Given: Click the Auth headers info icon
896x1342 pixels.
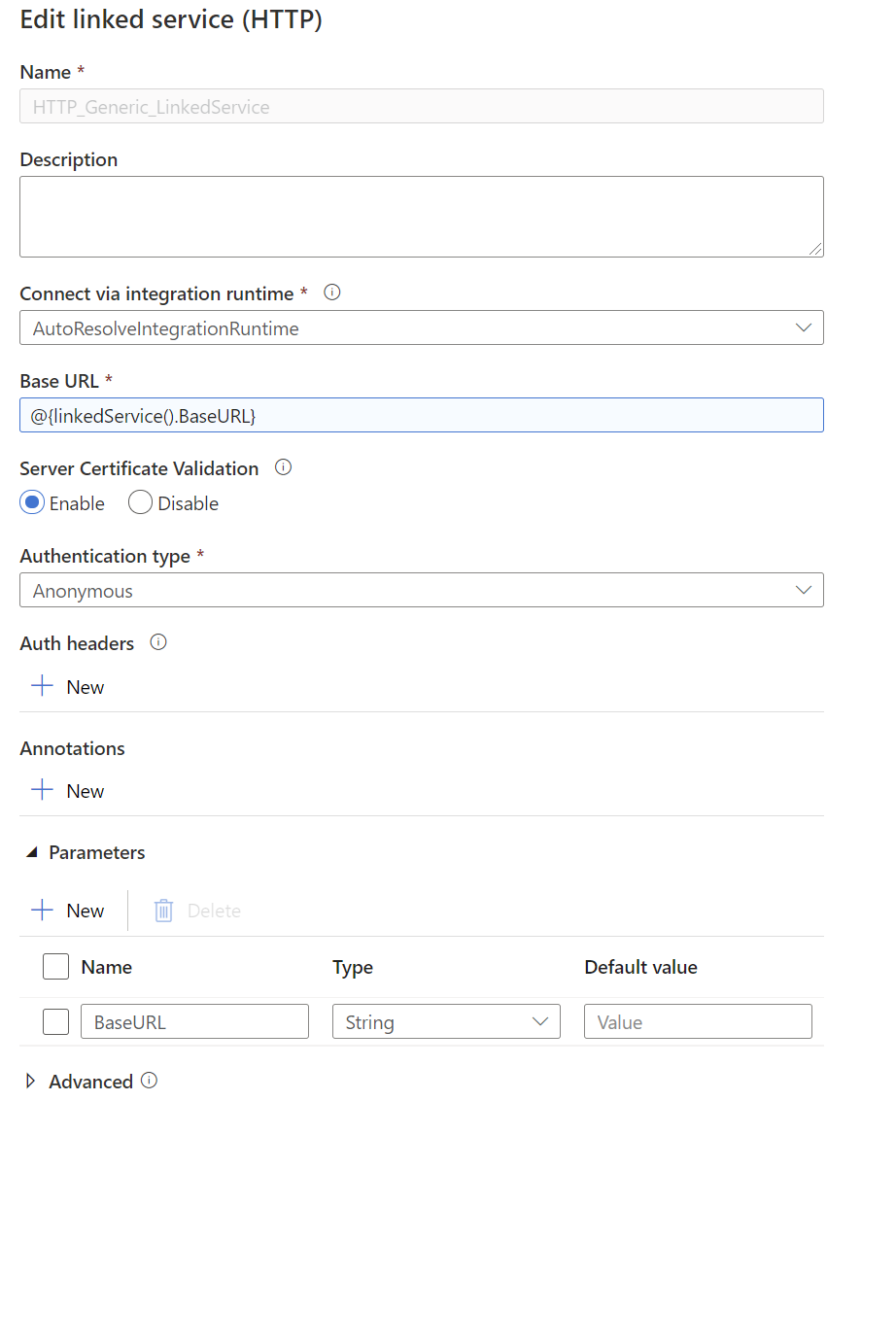Looking at the screenshot, I should click(x=158, y=642).
